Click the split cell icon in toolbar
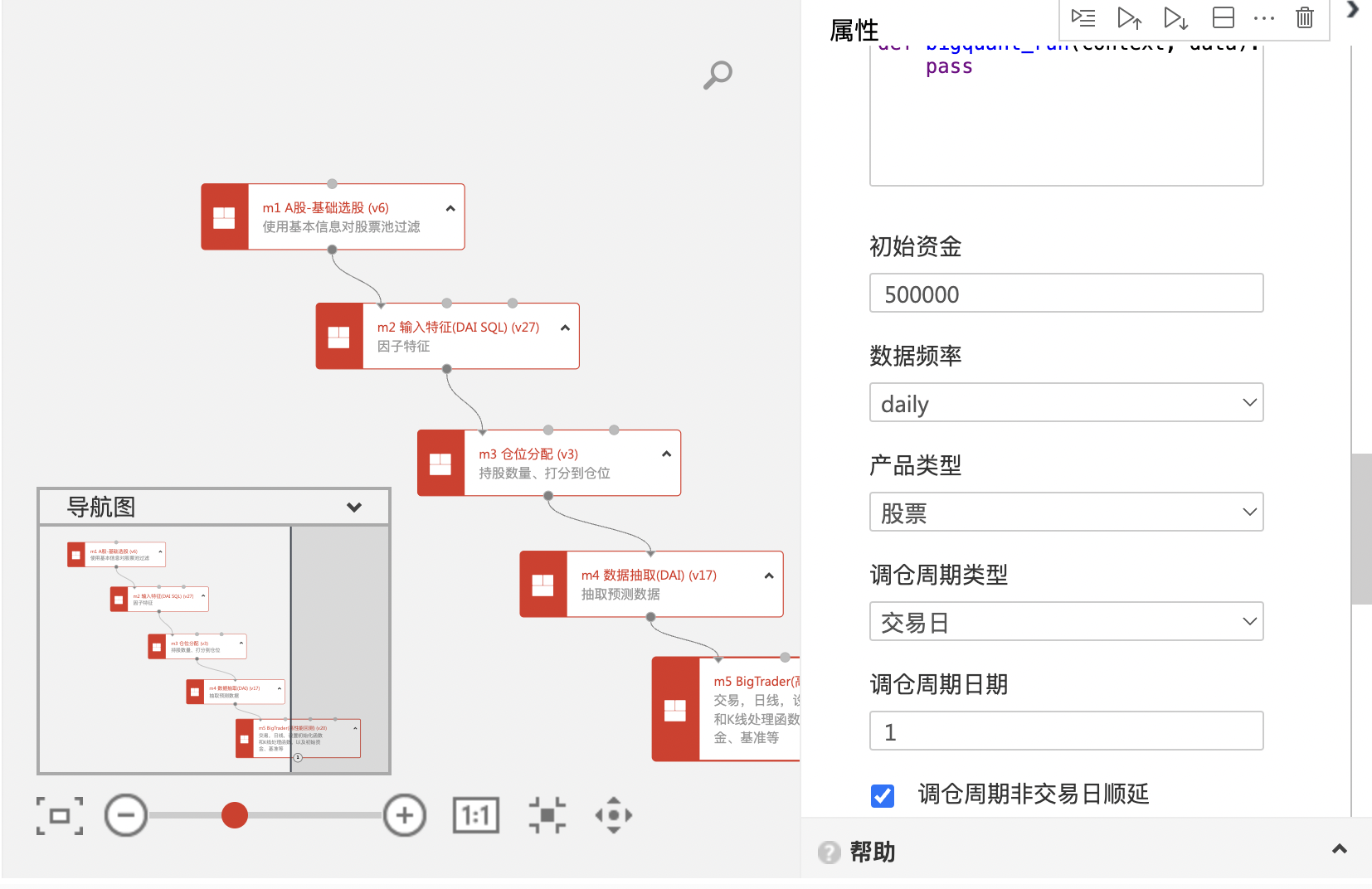The image size is (1372, 889). click(x=1223, y=17)
